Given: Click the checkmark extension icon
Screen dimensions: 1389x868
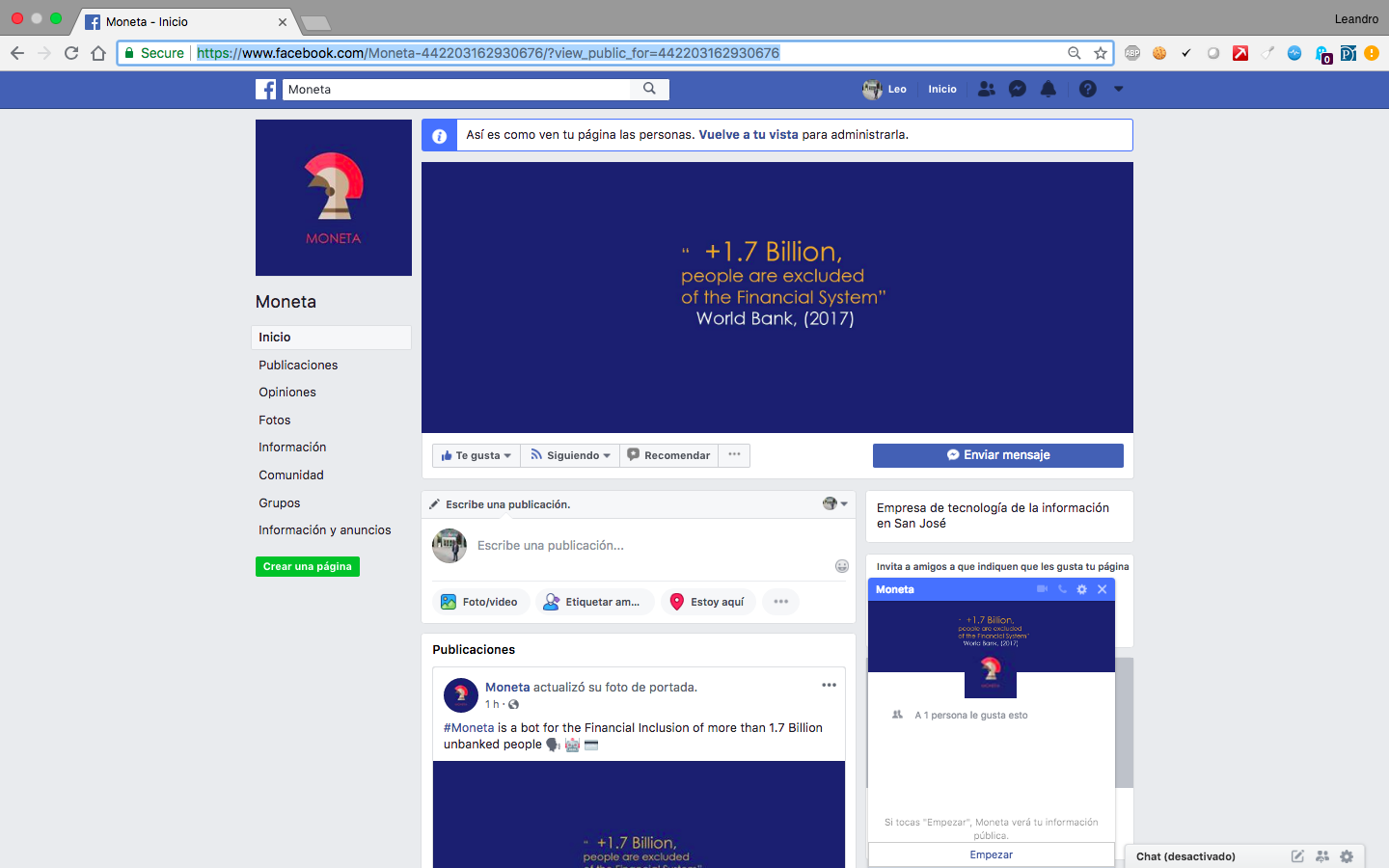Looking at the screenshot, I should (1186, 53).
